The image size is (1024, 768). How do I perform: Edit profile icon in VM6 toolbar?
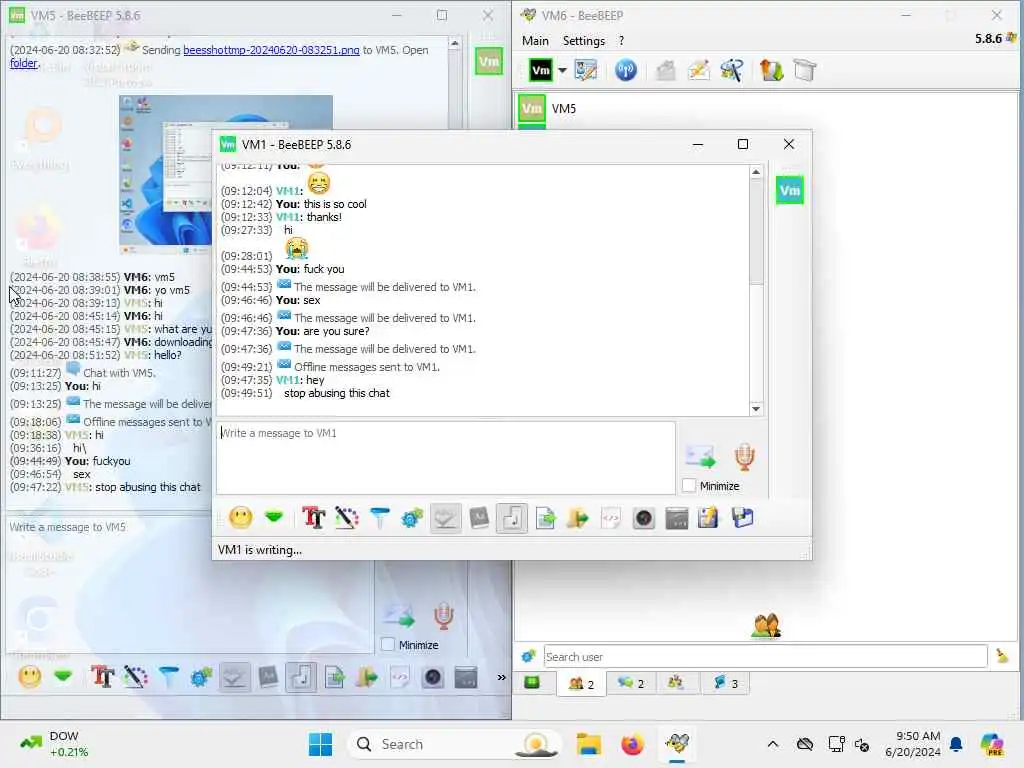(x=585, y=70)
